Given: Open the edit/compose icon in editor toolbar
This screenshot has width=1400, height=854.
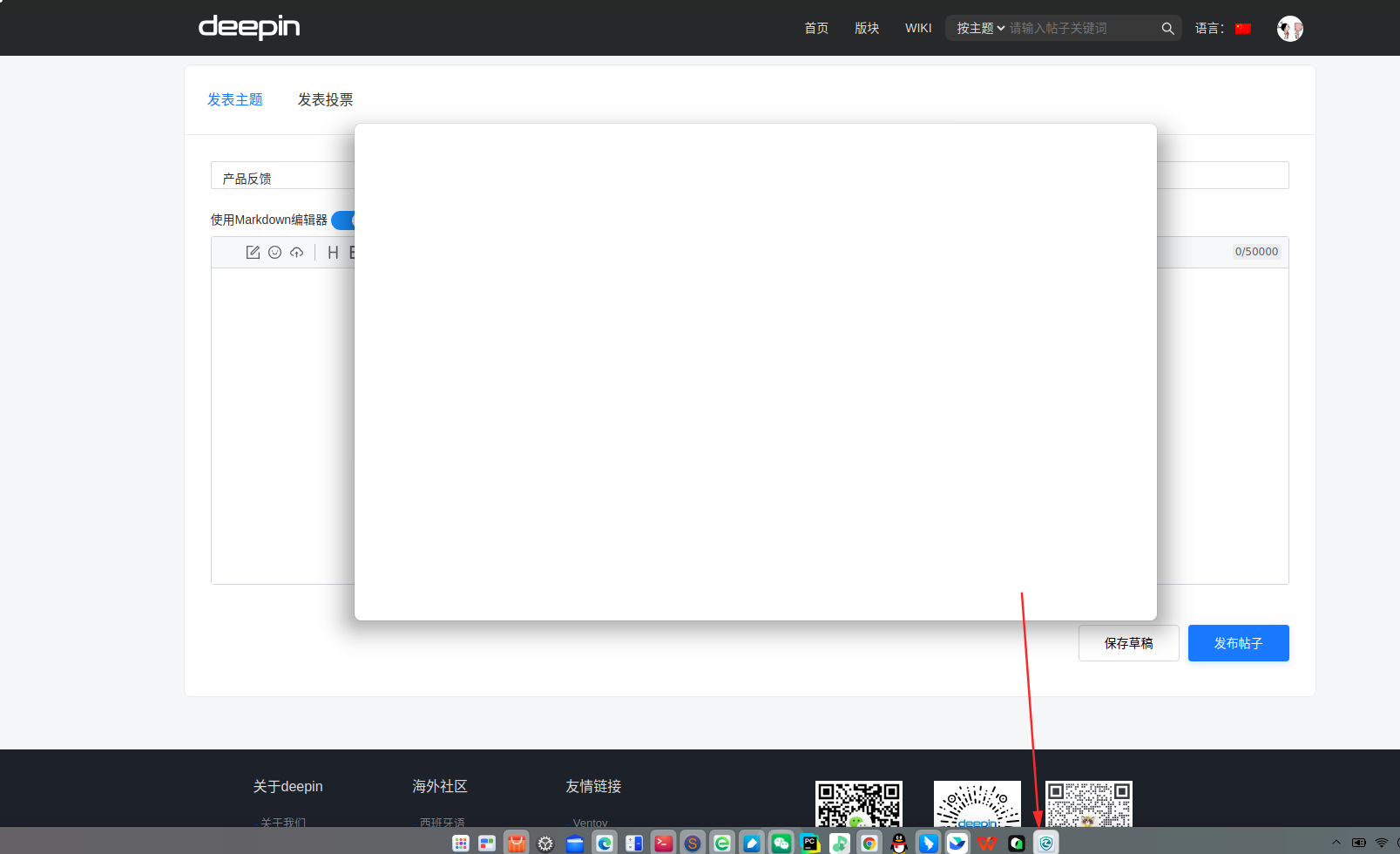Looking at the screenshot, I should [253, 252].
